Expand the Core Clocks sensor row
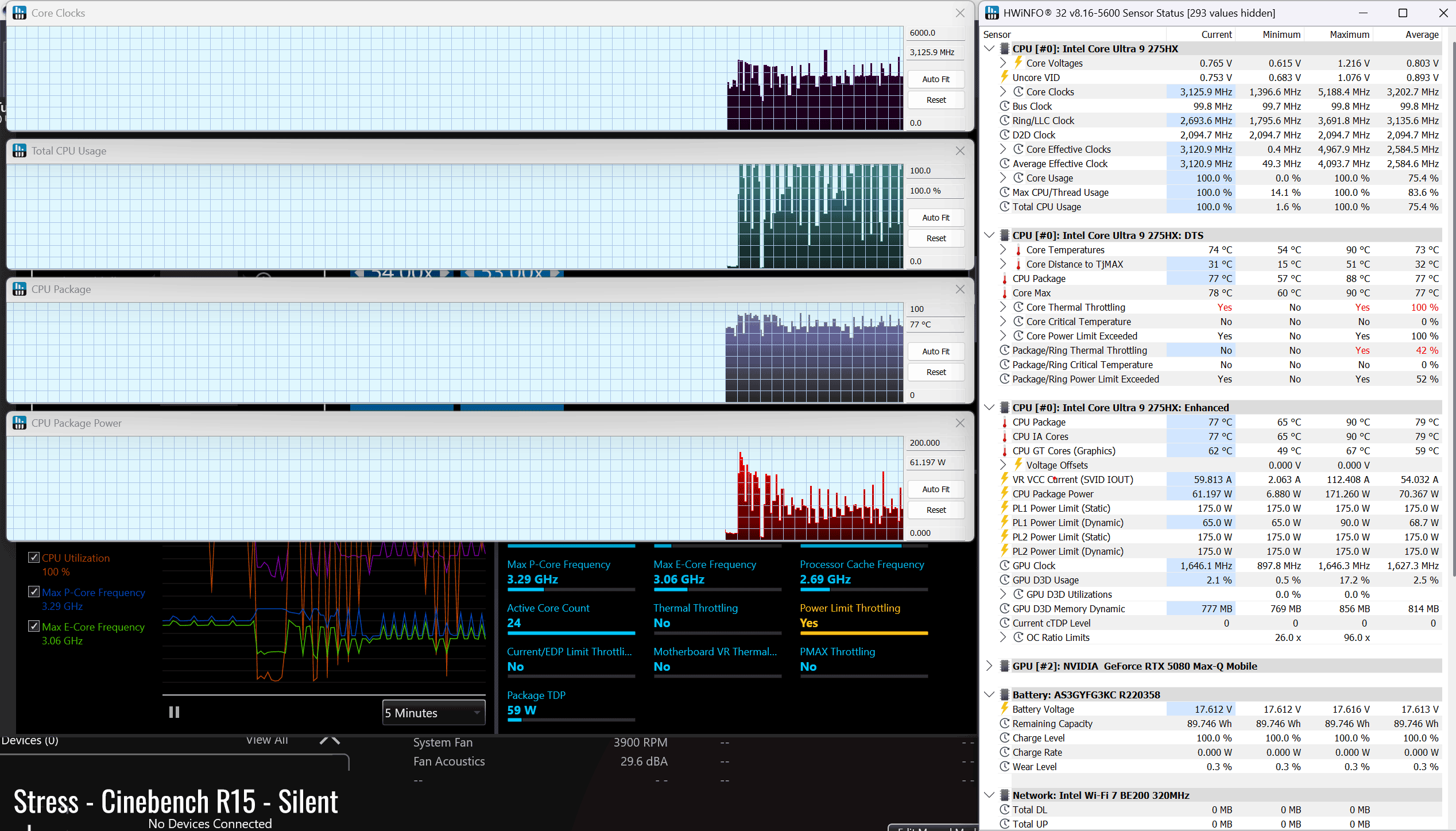 pos(1003,92)
